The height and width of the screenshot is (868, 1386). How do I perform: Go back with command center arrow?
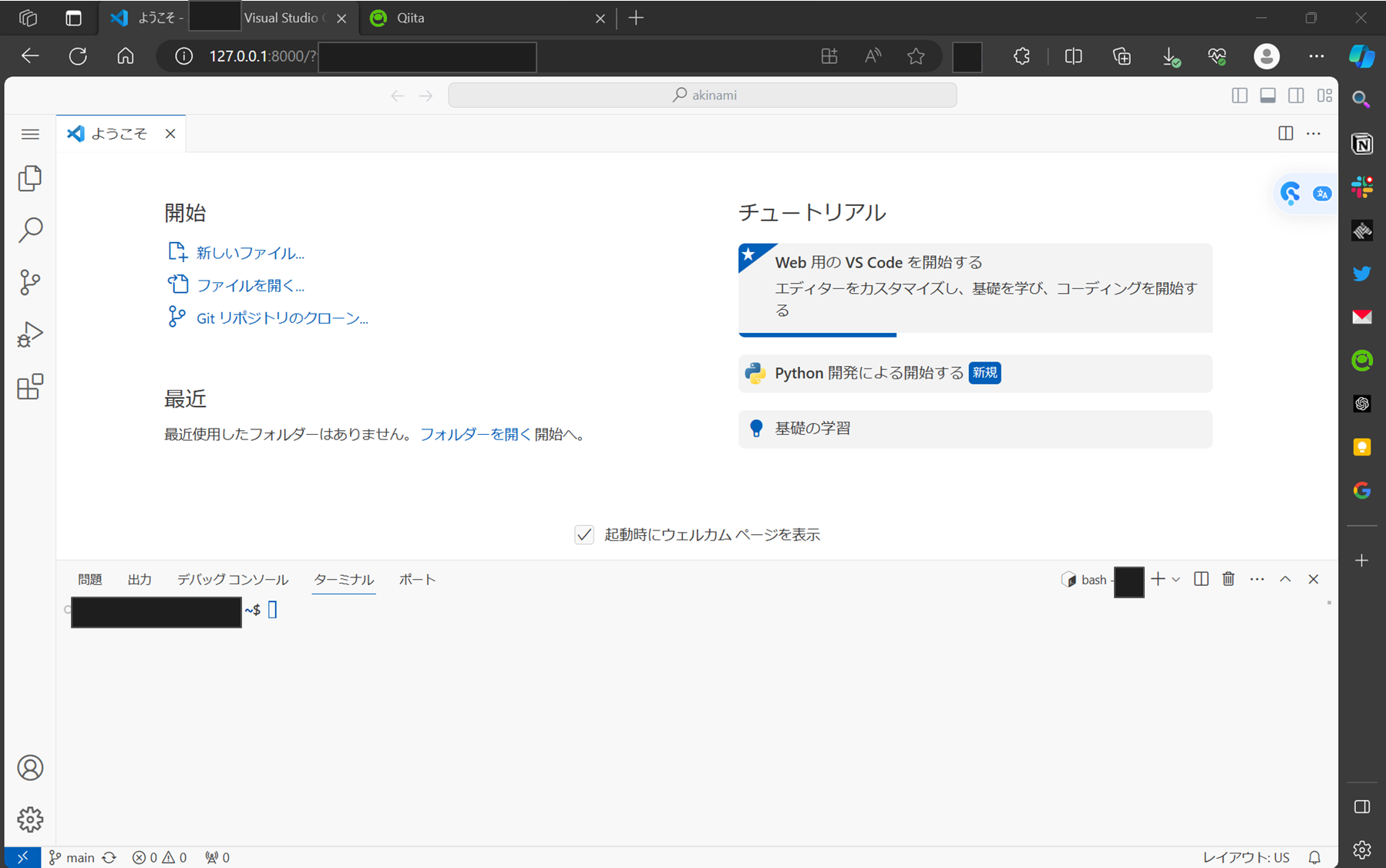coord(397,96)
